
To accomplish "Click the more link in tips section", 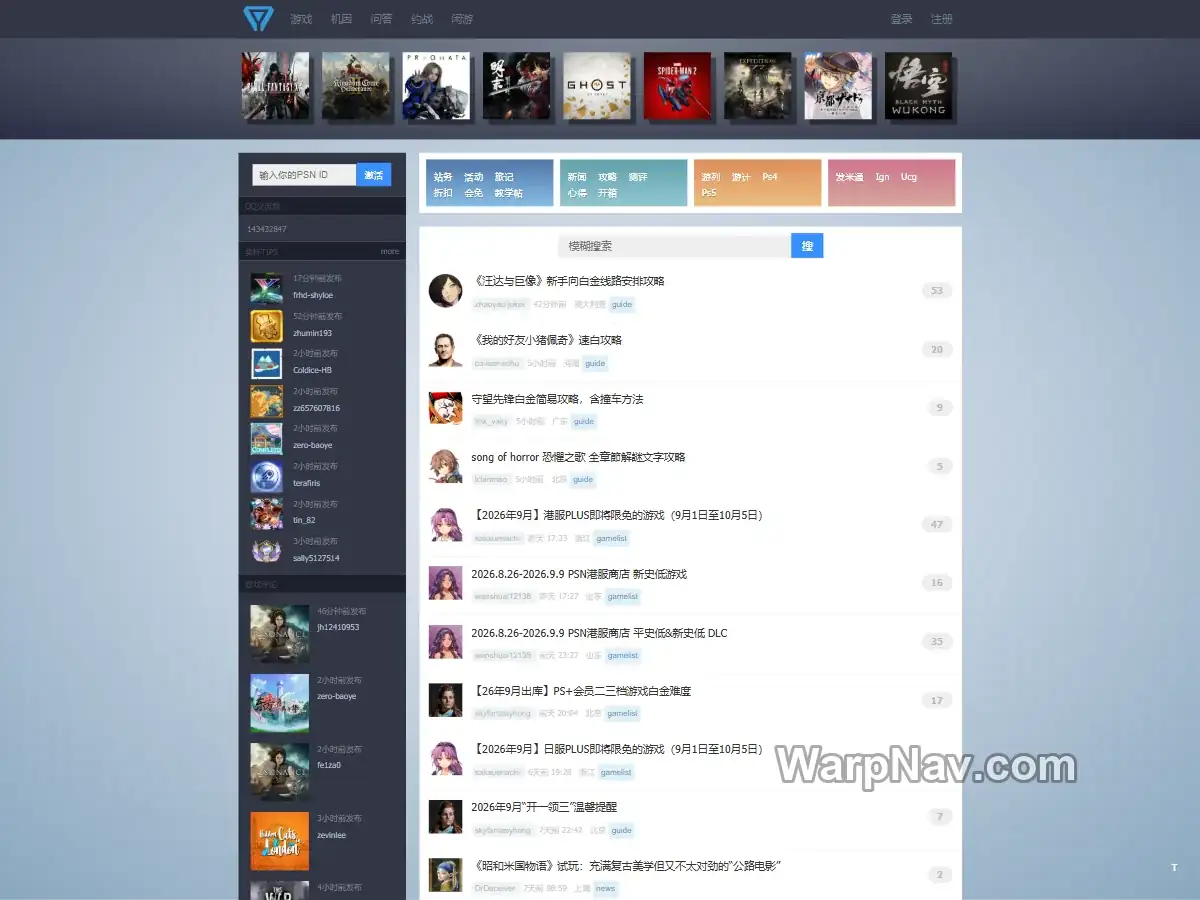I will point(390,252).
